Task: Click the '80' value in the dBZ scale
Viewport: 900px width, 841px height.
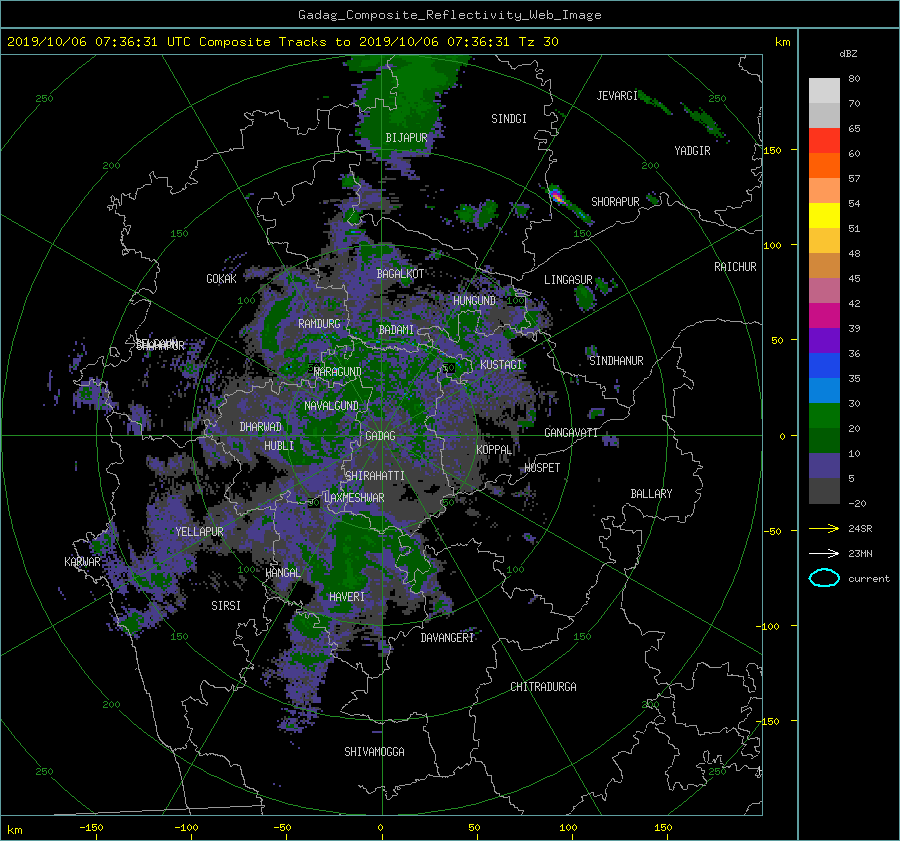Action: (854, 79)
